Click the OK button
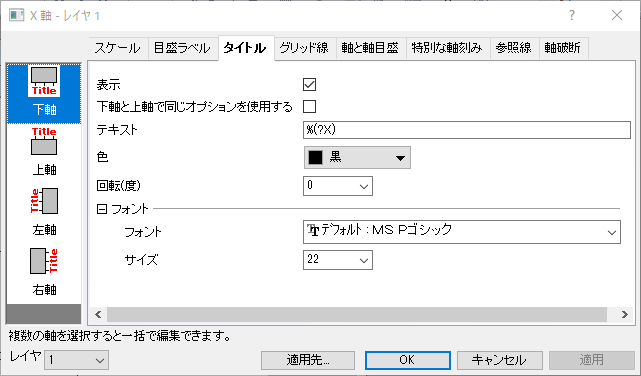The width and height of the screenshot is (641, 376). click(408, 360)
